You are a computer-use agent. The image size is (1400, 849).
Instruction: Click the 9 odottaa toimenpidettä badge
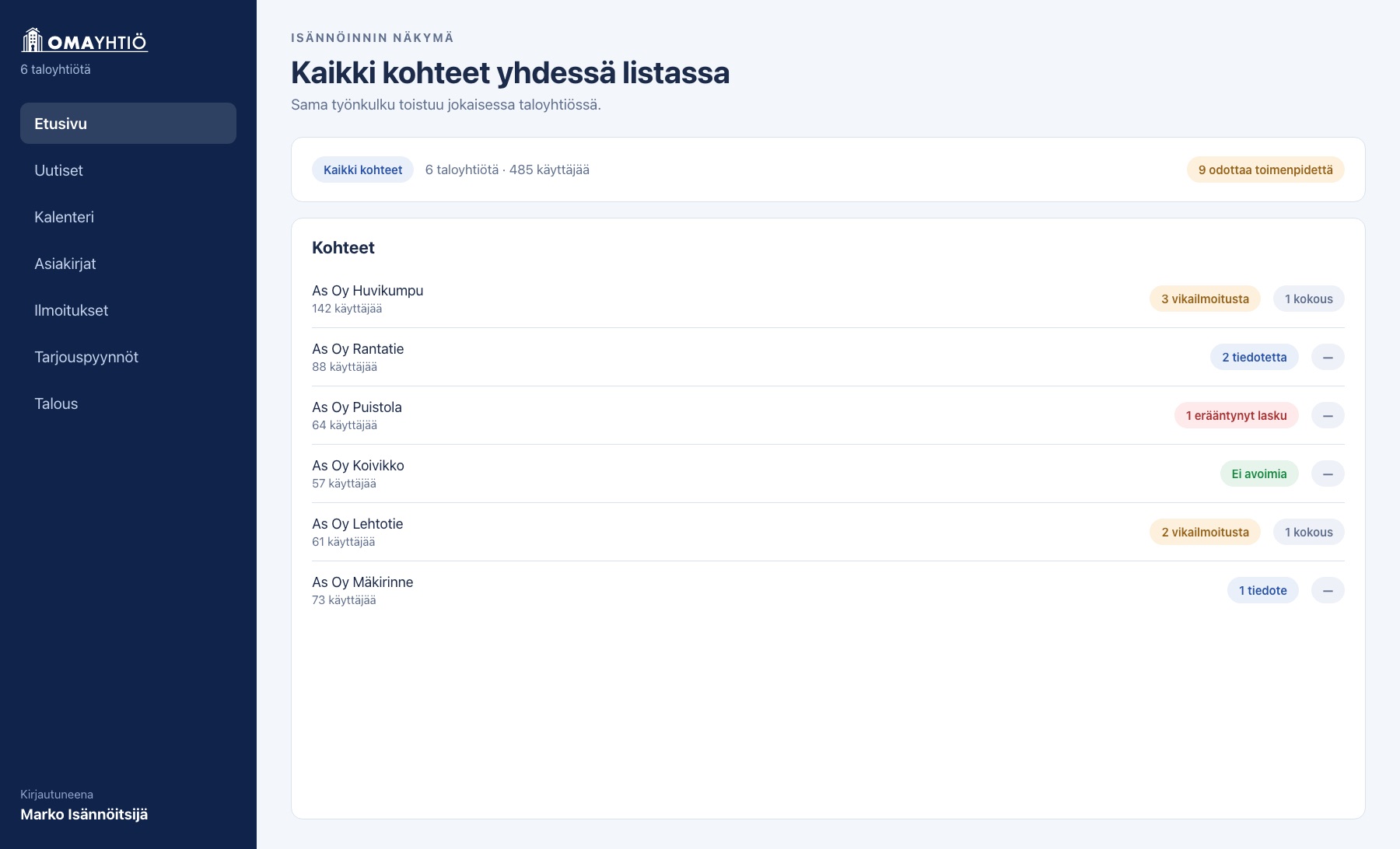tap(1265, 169)
